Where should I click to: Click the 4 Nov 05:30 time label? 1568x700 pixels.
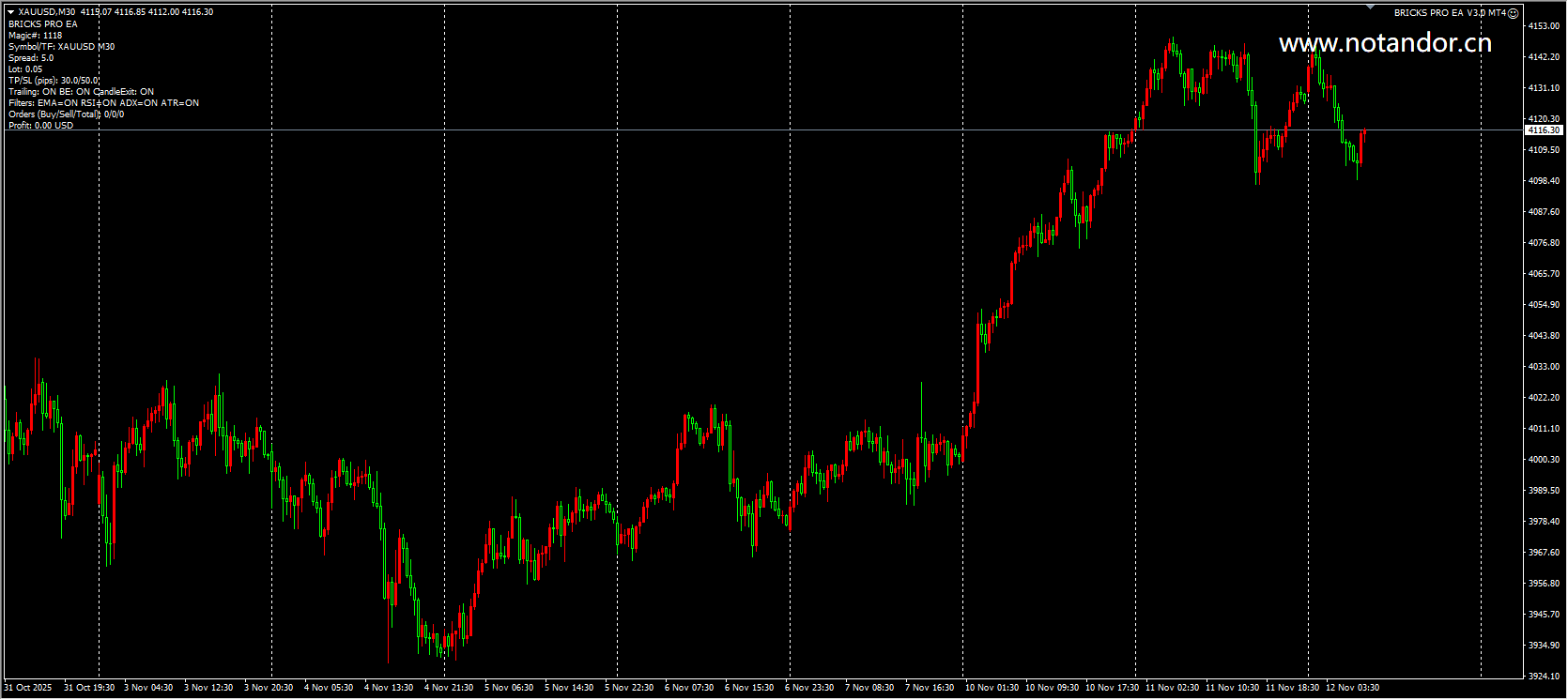click(329, 688)
